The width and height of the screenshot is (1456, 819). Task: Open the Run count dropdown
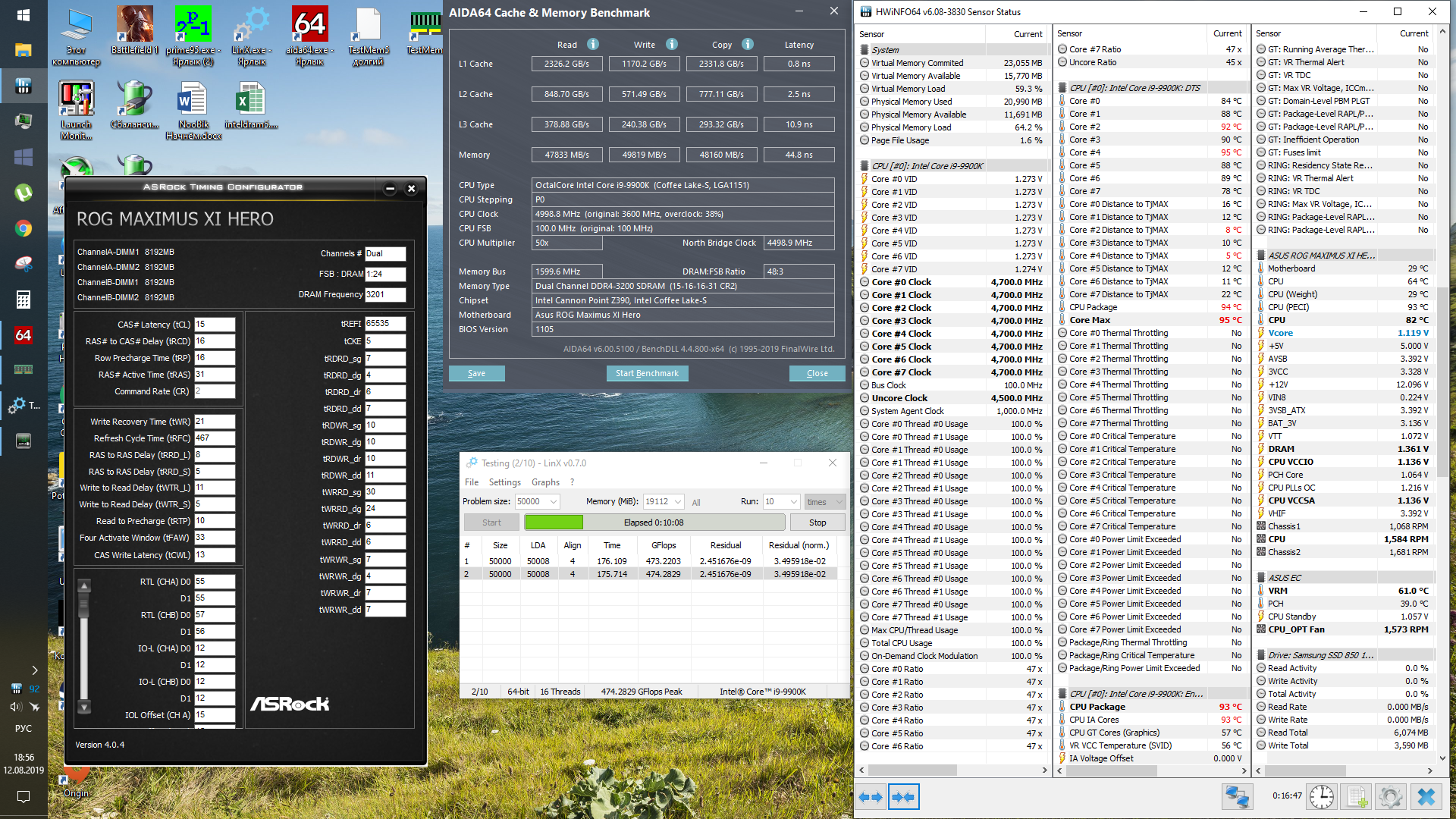[793, 502]
